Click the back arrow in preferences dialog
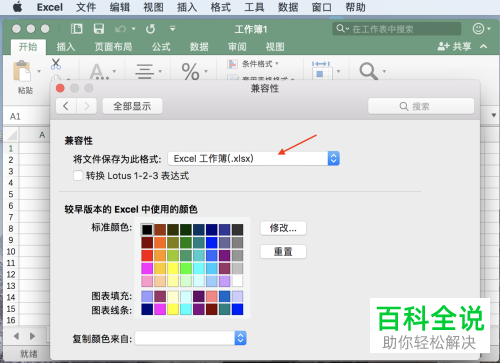Viewport: 500px width, 363px height. coord(66,106)
